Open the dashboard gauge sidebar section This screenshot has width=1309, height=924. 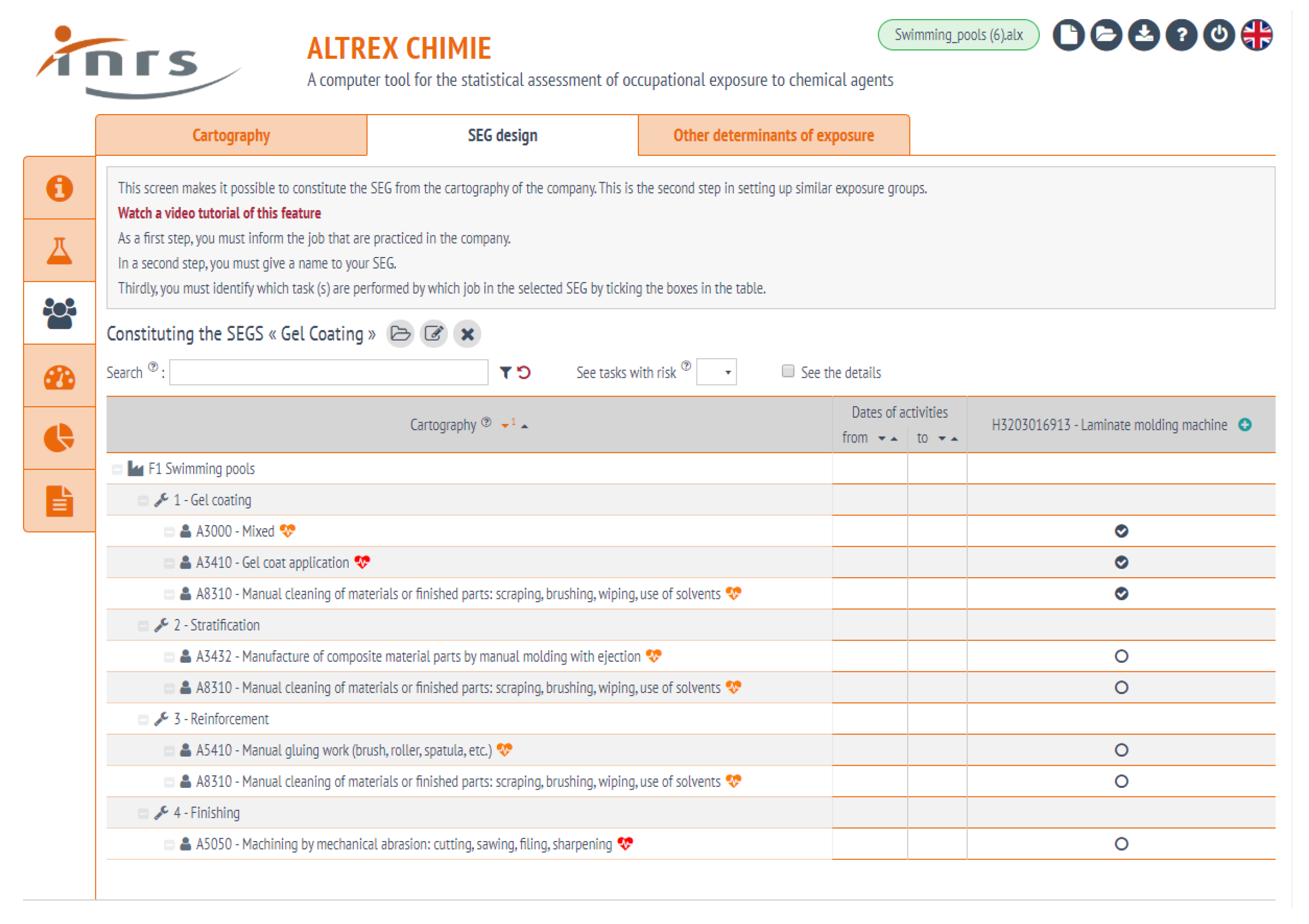pos(59,377)
